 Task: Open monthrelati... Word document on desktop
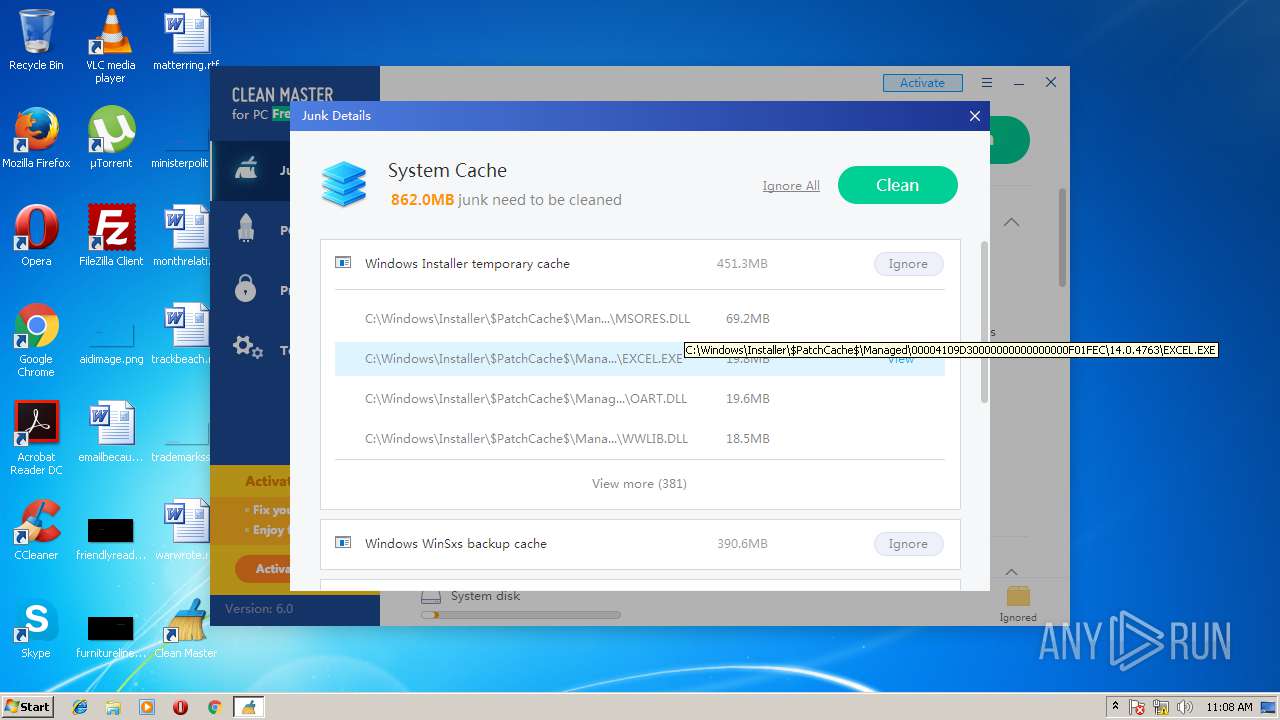point(186,236)
